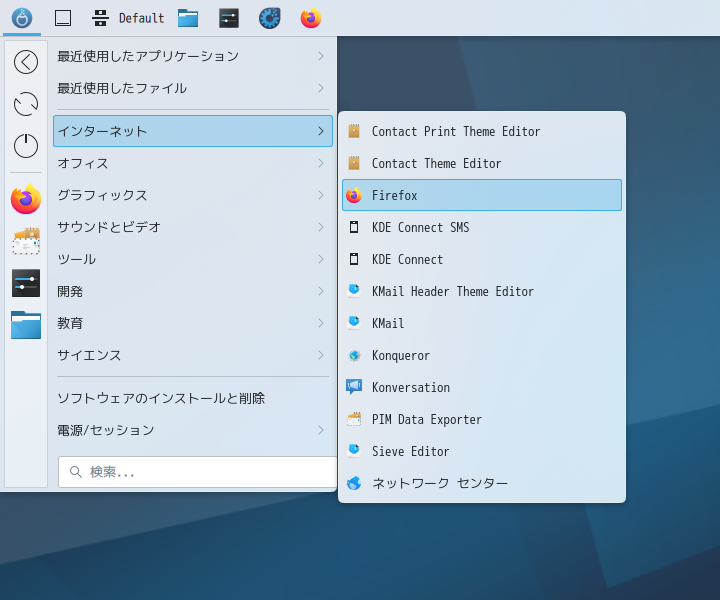Viewport: 720px width, 600px height.
Task: Open the settings sliders favorite in the sidebar
Action: coord(26,283)
